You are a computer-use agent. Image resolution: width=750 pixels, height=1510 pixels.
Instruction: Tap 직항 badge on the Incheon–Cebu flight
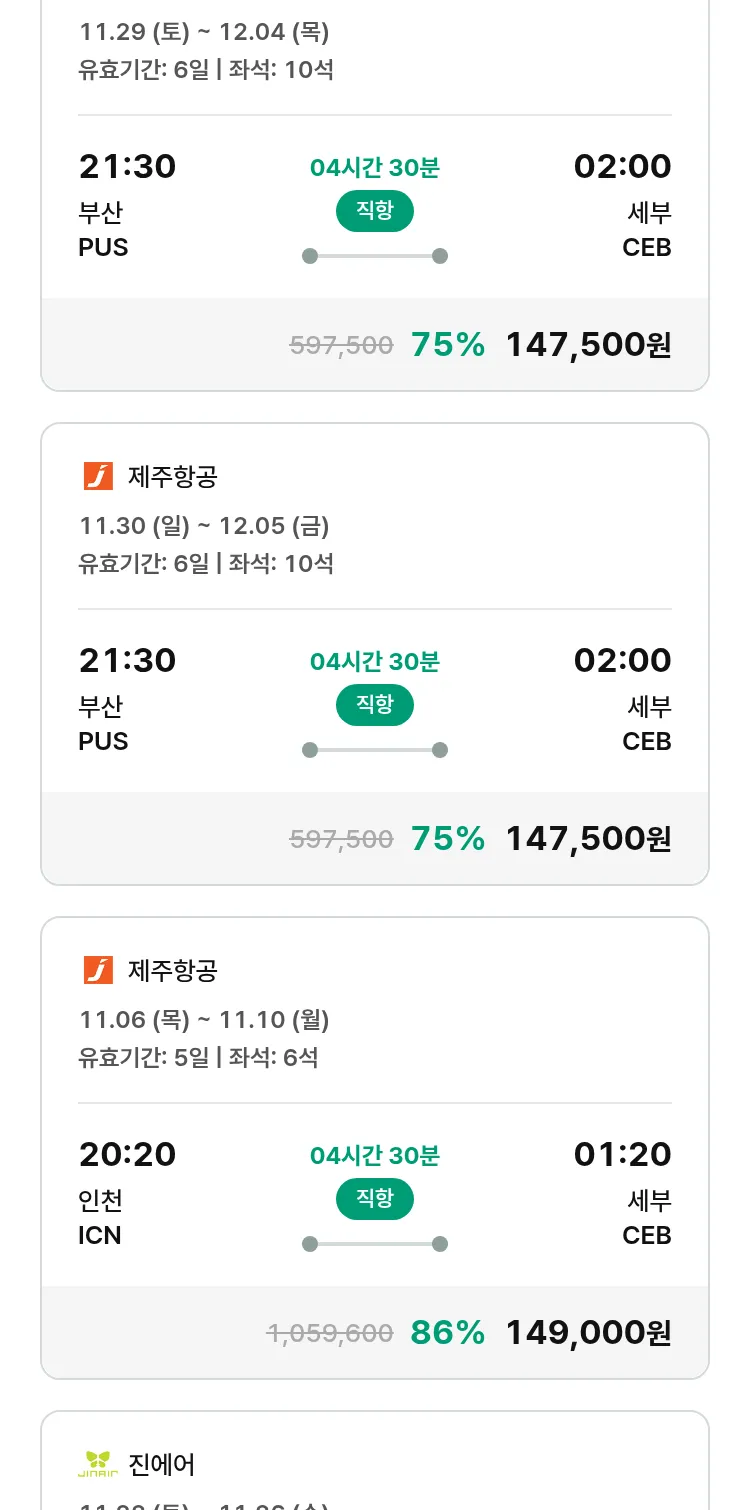pyautogui.click(x=374, y=1199)
